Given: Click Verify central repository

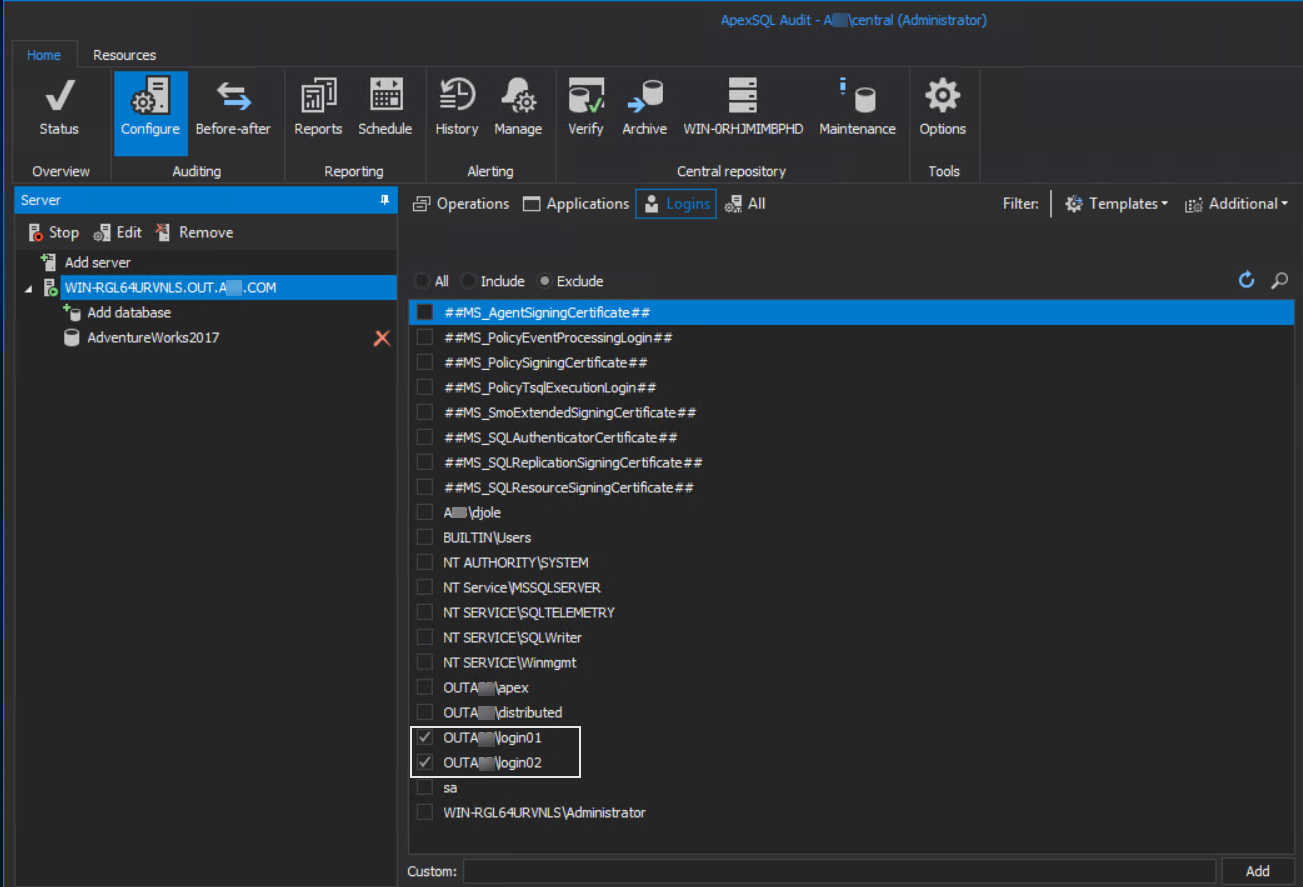Looking at the screenshot, I should click(x=586, y=109).
